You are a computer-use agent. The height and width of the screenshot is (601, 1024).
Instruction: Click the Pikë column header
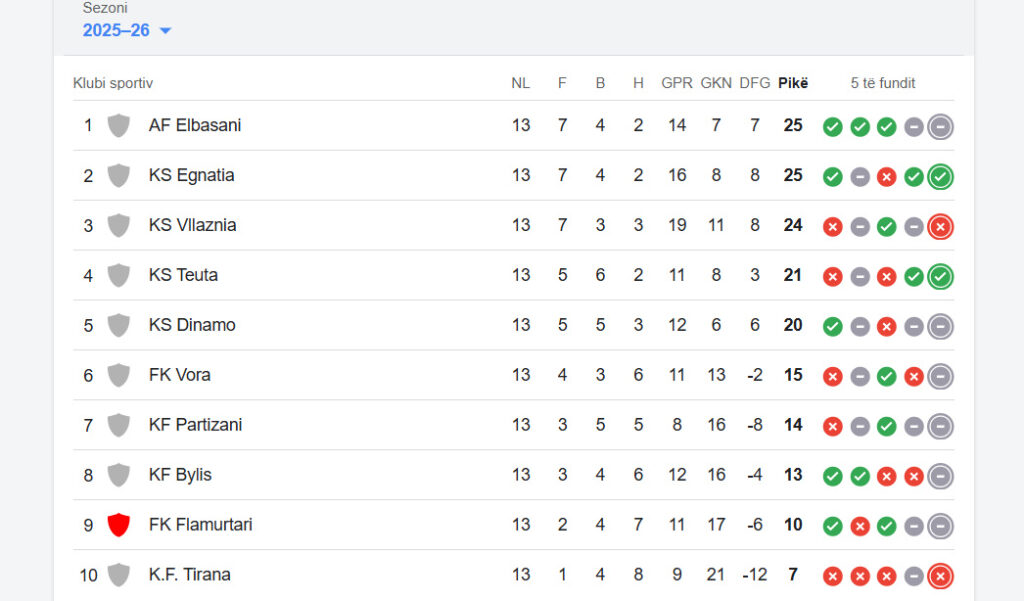(793, 83)
